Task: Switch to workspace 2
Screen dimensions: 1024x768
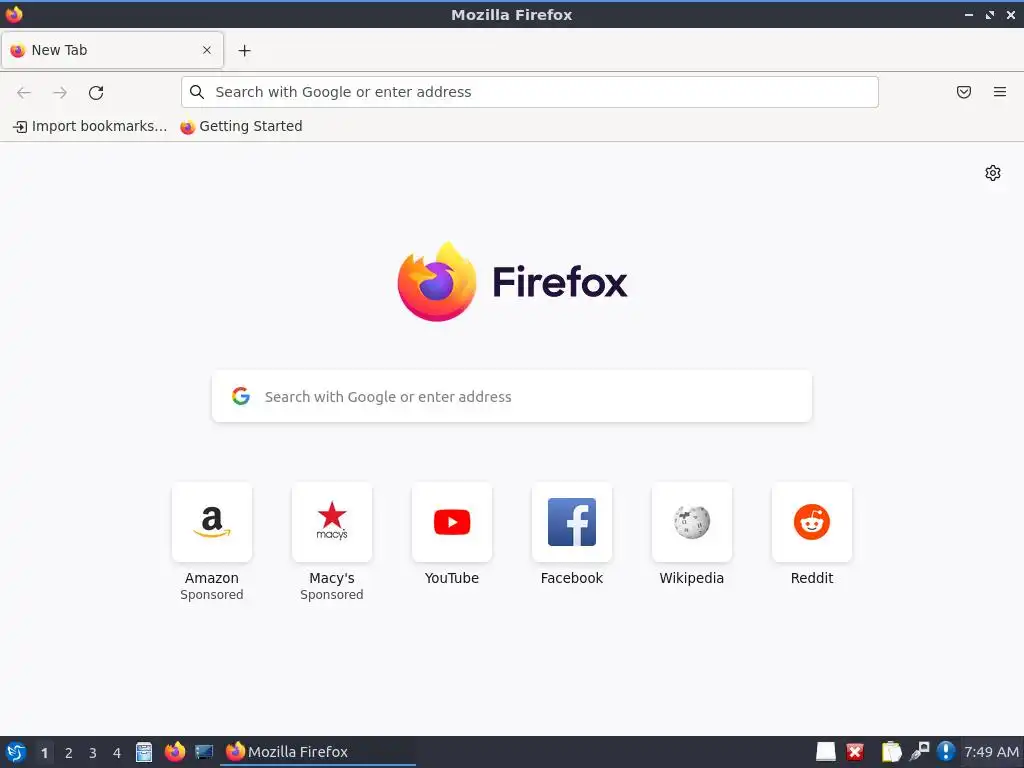Action: [69, 753]
